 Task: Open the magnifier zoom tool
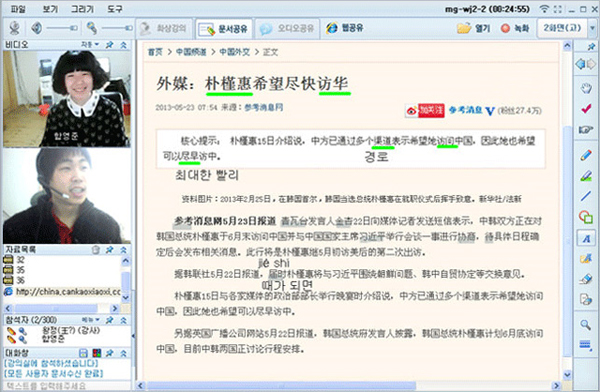586,325
